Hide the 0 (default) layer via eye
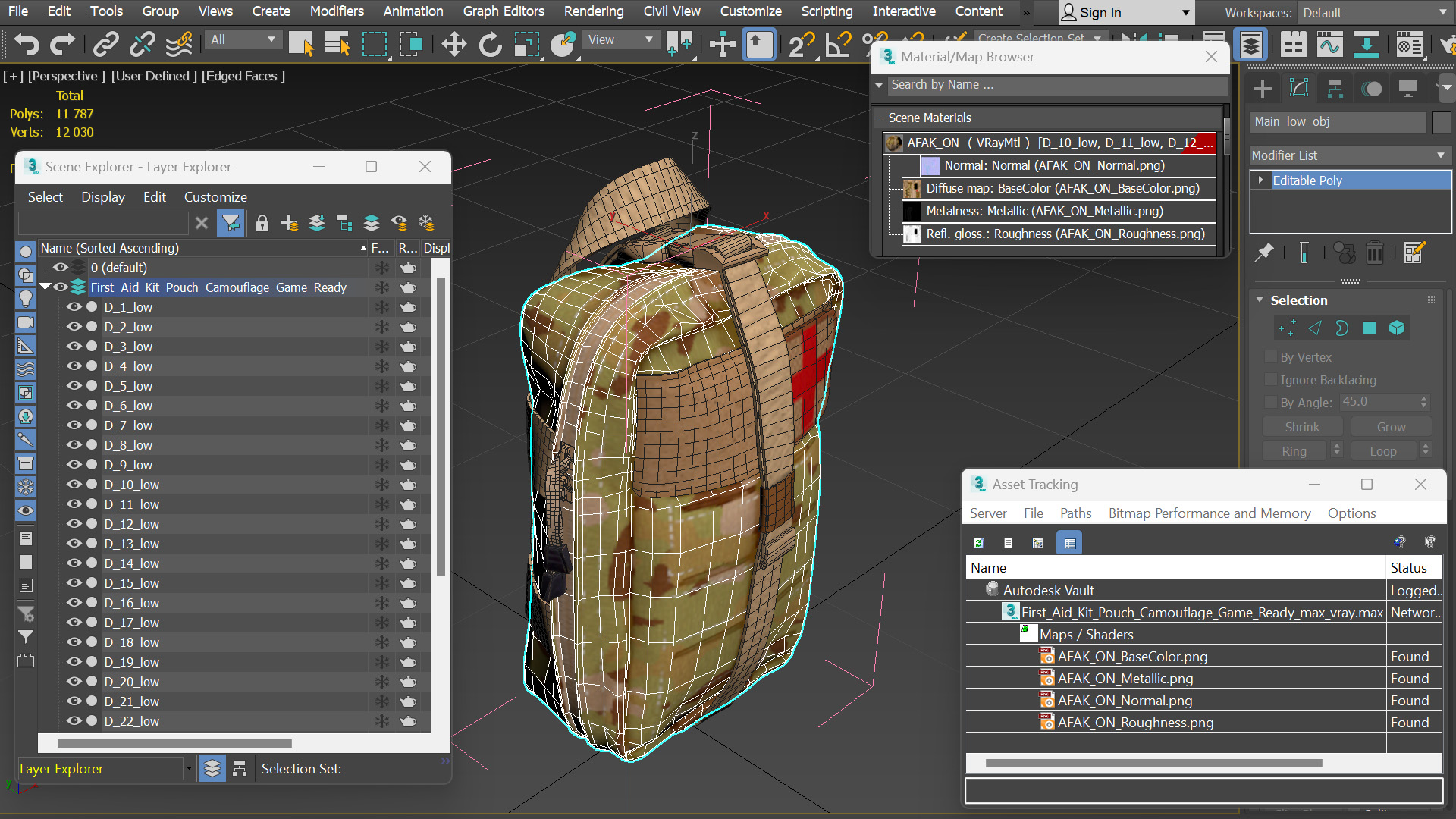 60,268
